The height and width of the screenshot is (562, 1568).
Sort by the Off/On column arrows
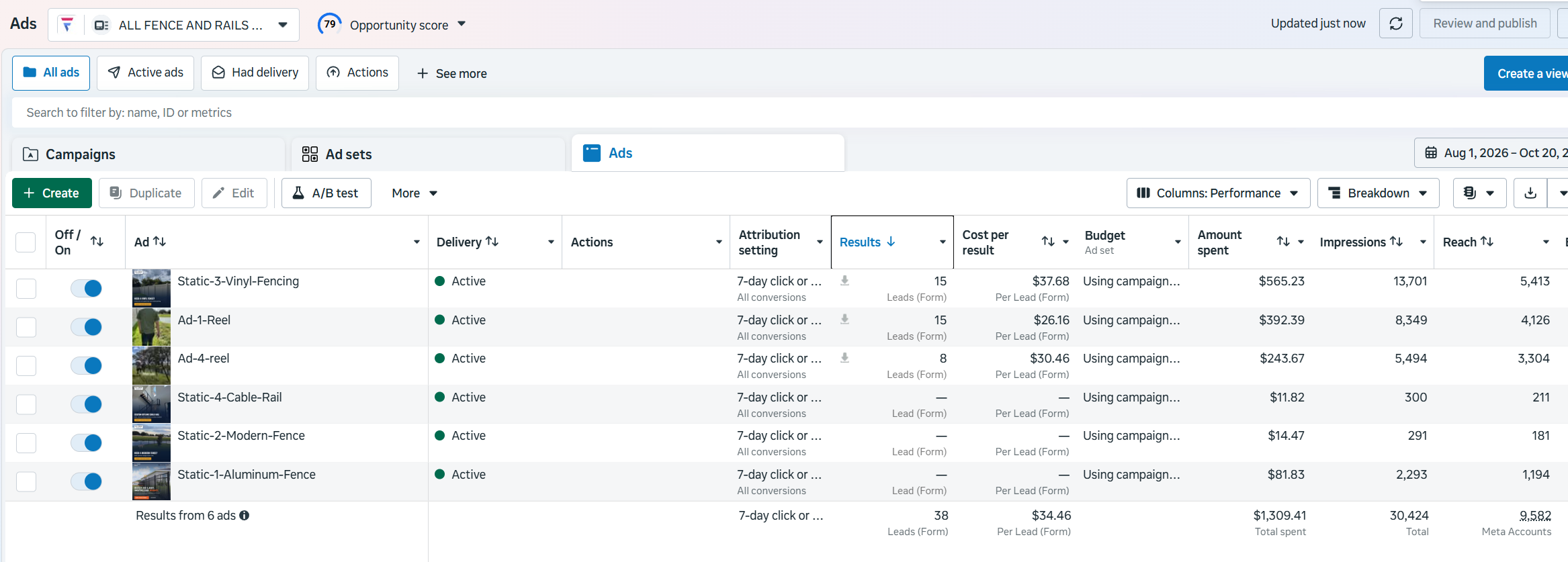(x=97, y=242)
